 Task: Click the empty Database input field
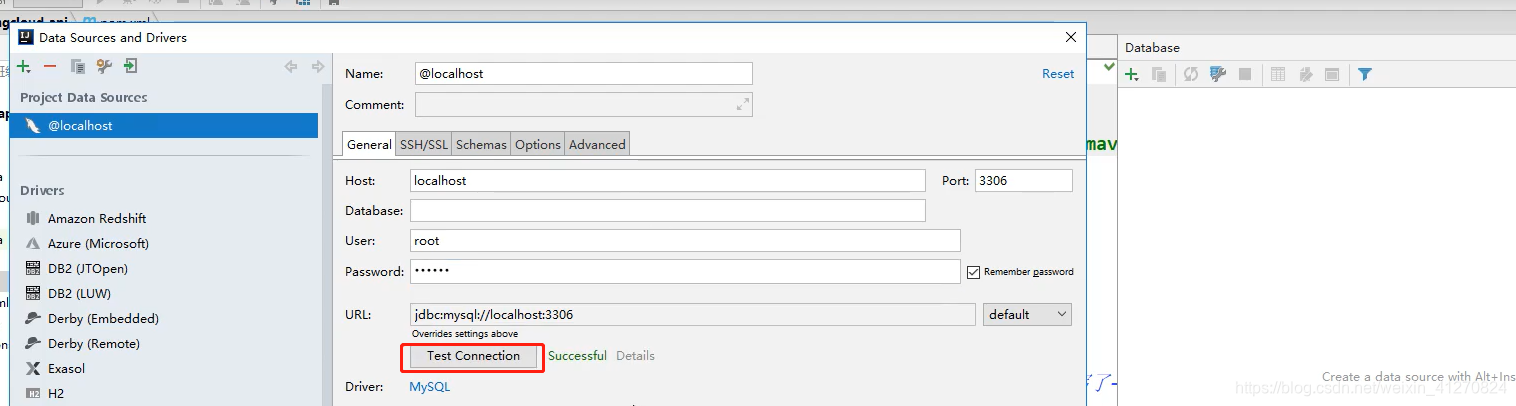click(667, 210)
